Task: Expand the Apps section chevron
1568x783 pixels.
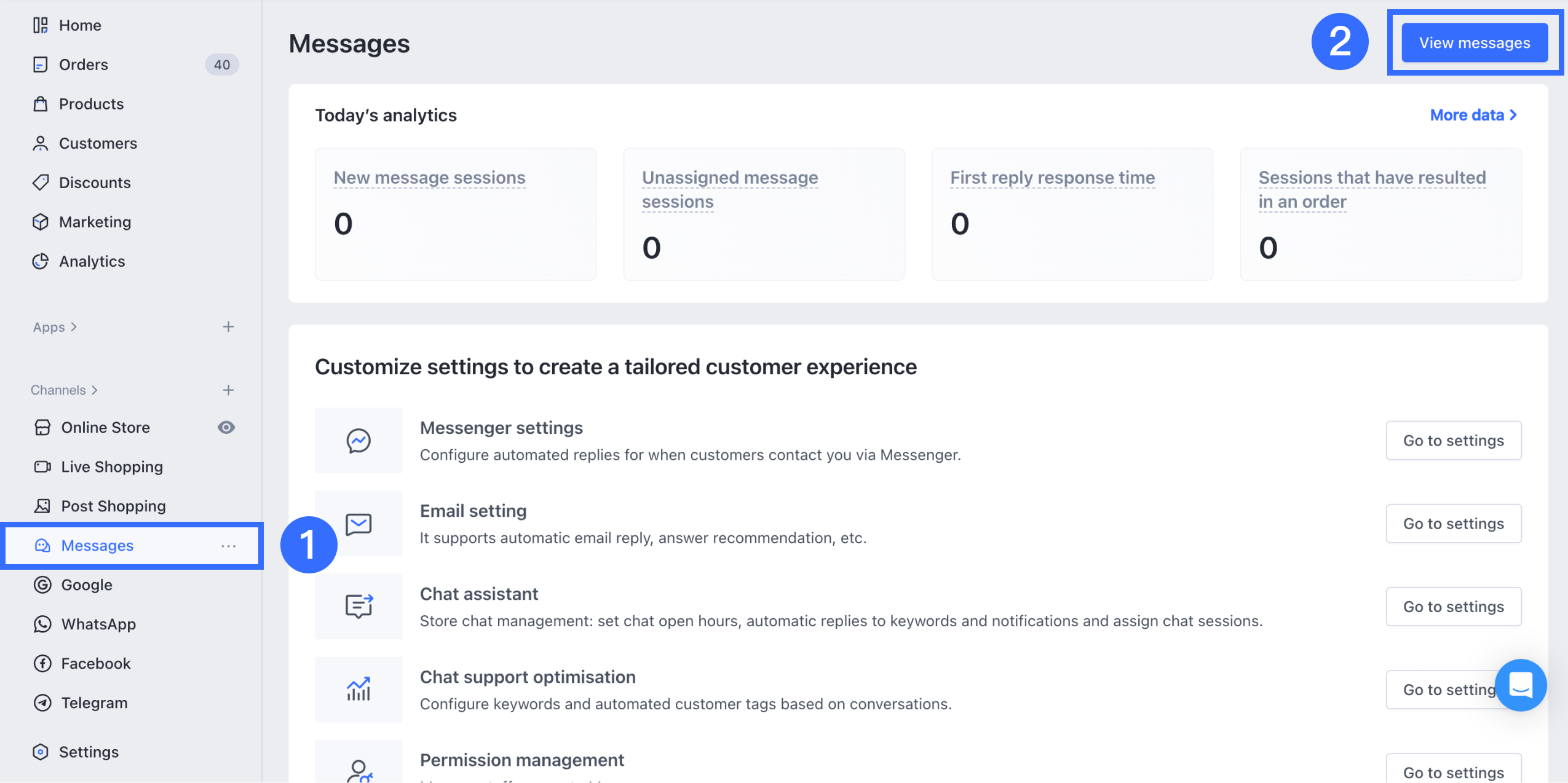Action: pos(74,327)
